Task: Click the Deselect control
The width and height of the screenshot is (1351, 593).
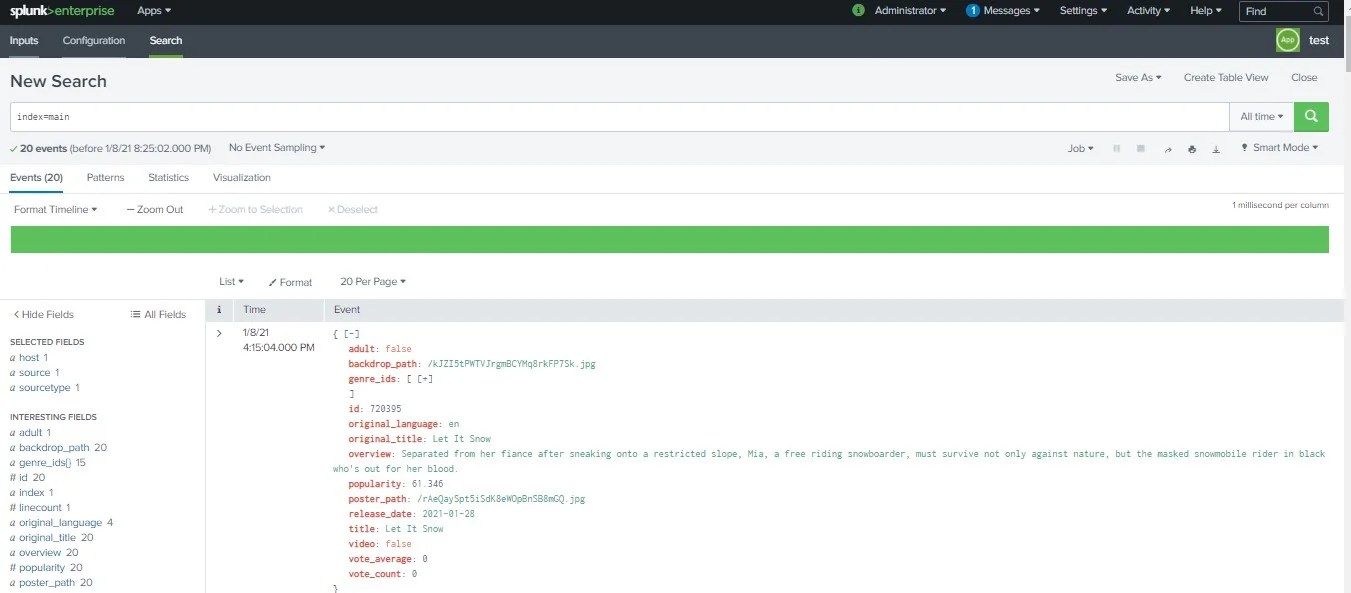Action: pyautogui.click(x=353, y=209)
